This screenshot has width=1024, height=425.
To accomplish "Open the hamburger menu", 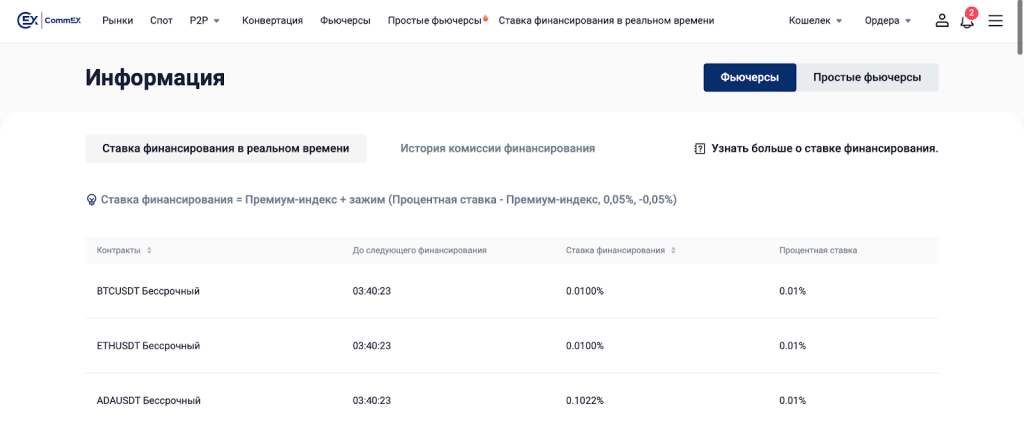I will coord(995,20).
